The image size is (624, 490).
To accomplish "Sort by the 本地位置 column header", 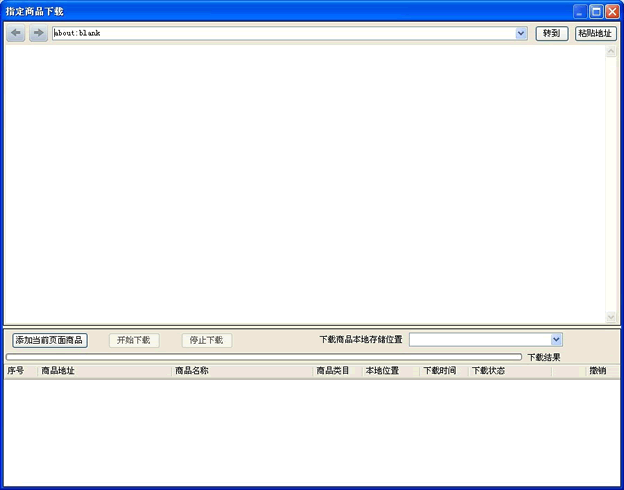I will click(x=391, y=371).
